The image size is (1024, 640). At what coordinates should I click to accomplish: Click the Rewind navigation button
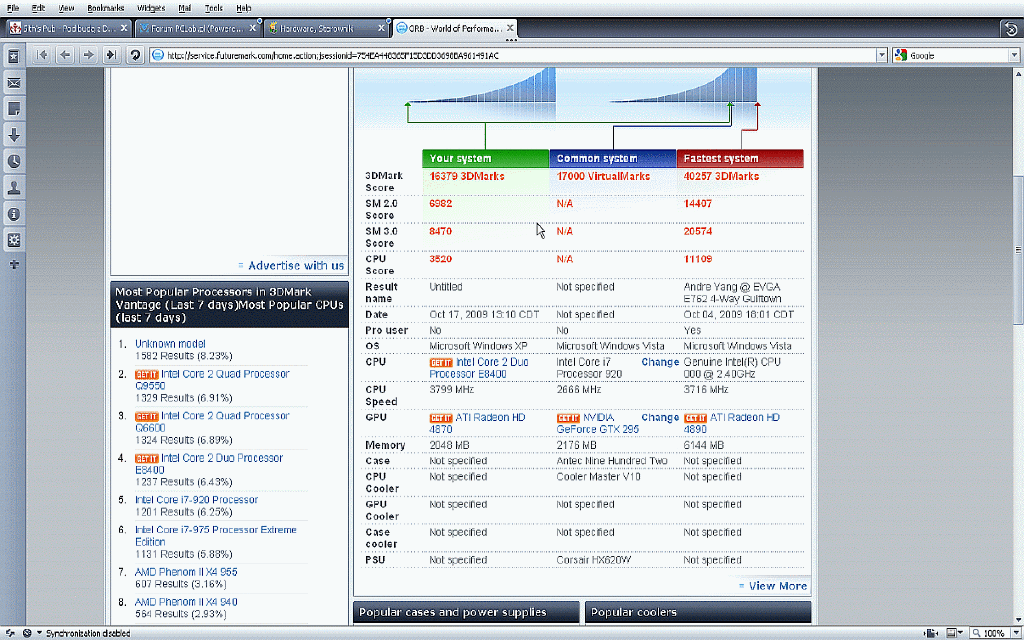[x=42, y=56]
